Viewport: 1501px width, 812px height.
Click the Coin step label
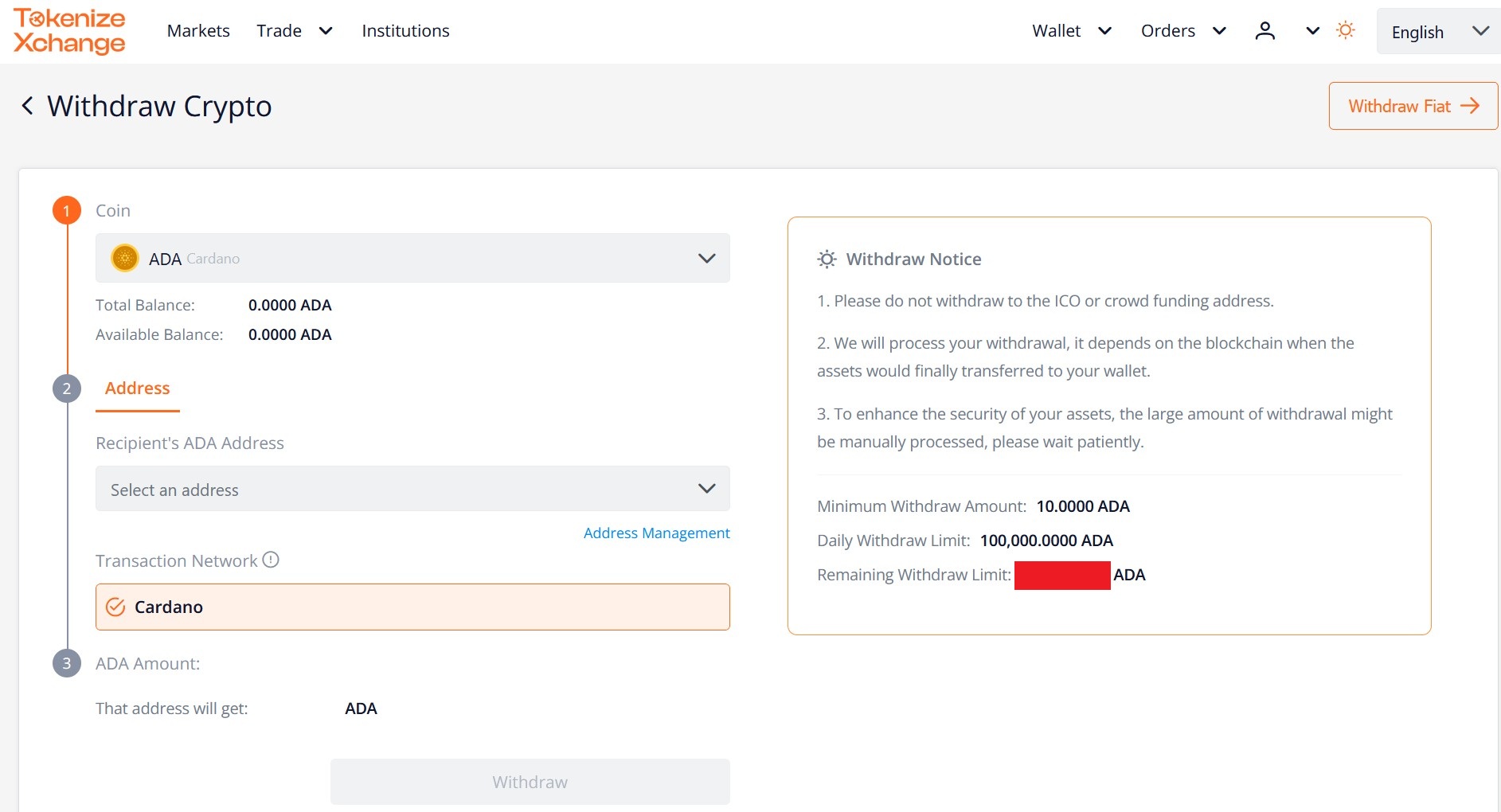112,210
